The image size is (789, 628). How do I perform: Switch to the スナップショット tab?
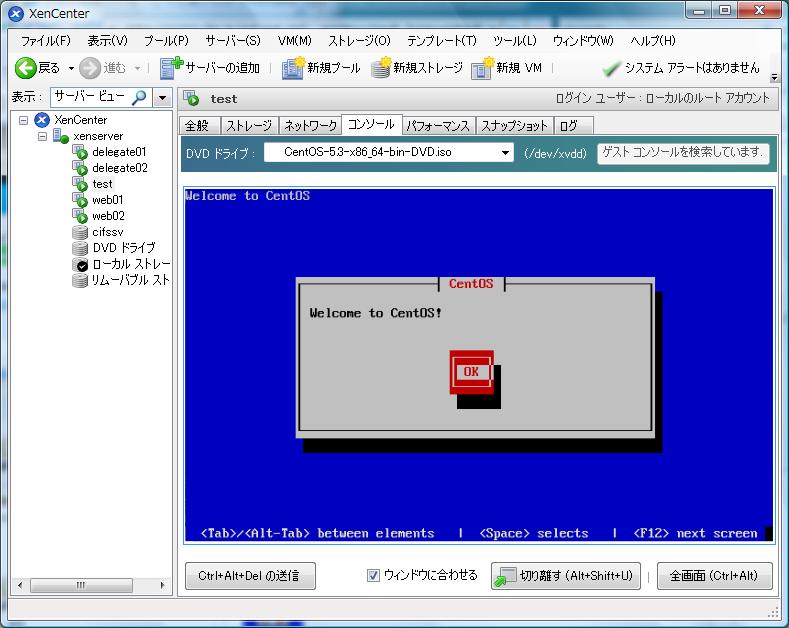(x=514, y=126)
